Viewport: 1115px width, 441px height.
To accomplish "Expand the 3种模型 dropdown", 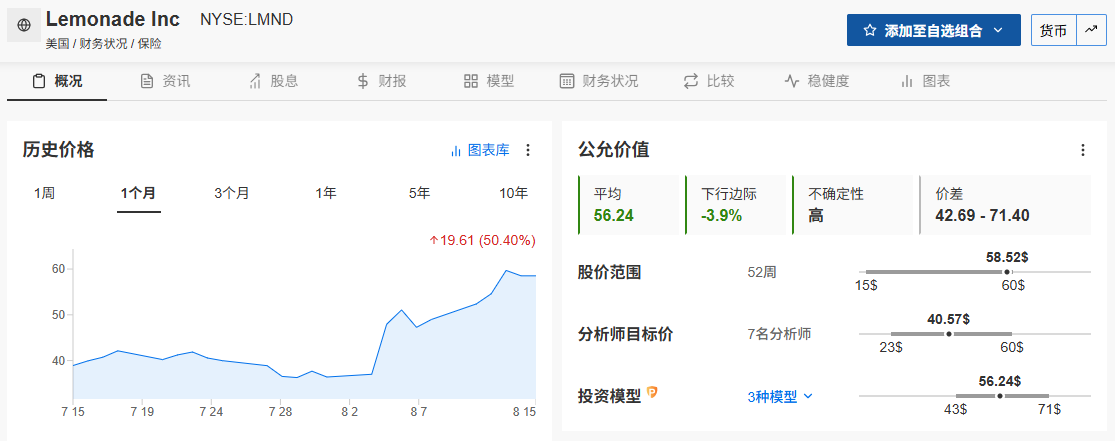I will pyautogui.click(x=779, y=397).
